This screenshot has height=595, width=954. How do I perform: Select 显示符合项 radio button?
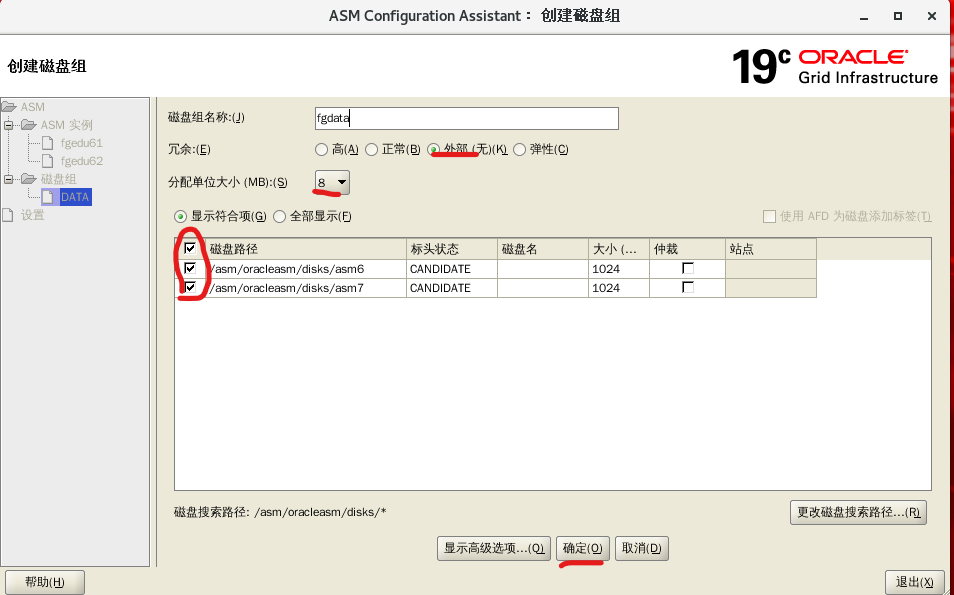[x=180, y=217]
